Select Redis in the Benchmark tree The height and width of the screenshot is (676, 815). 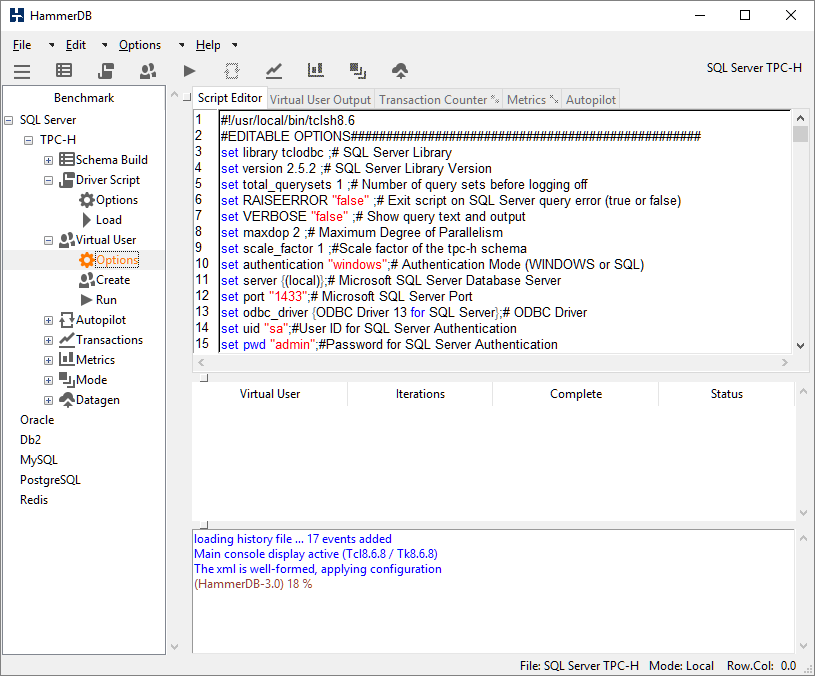click(x=34, y=500)
